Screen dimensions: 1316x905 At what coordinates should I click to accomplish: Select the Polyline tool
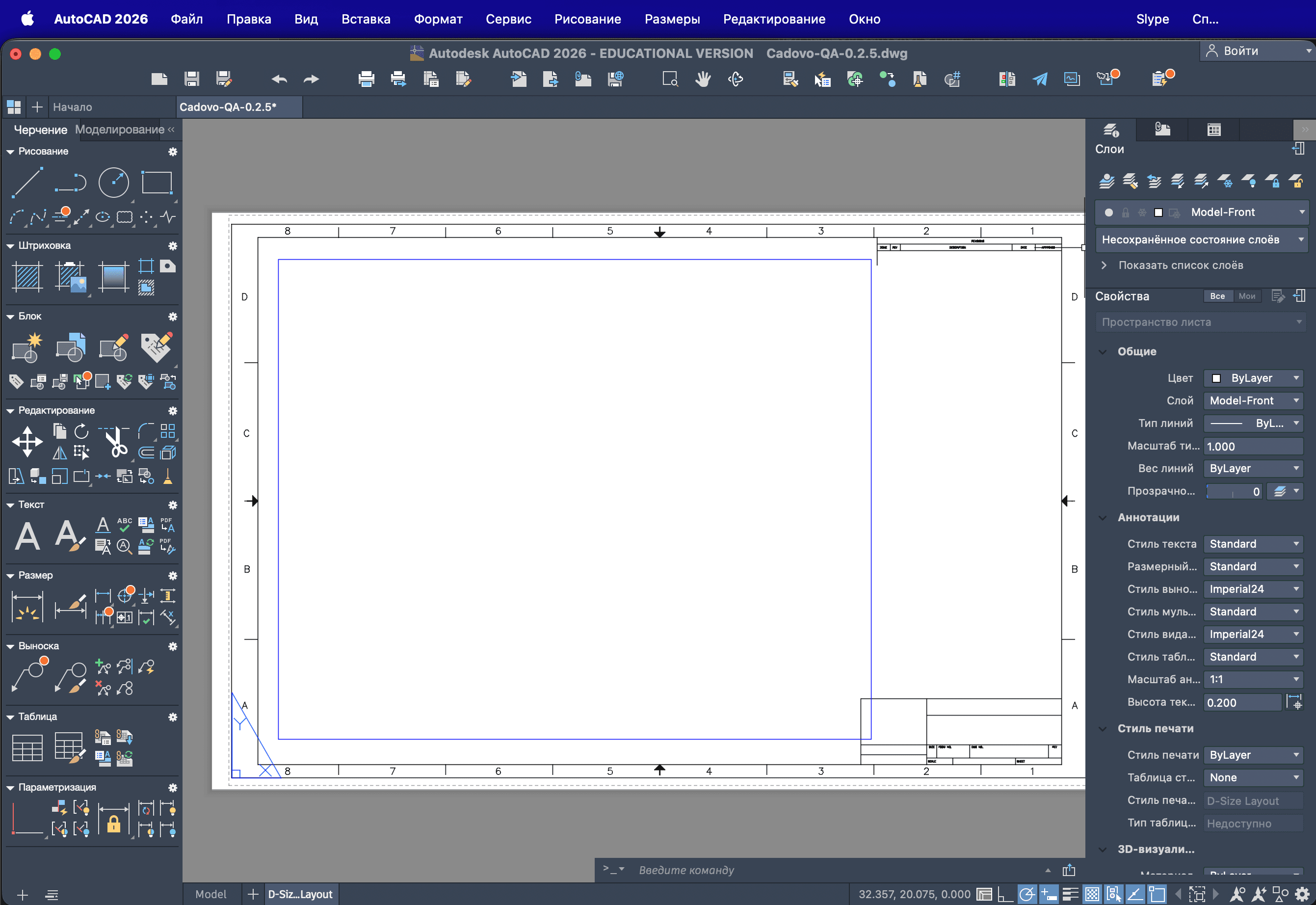(x=70, y=182)
